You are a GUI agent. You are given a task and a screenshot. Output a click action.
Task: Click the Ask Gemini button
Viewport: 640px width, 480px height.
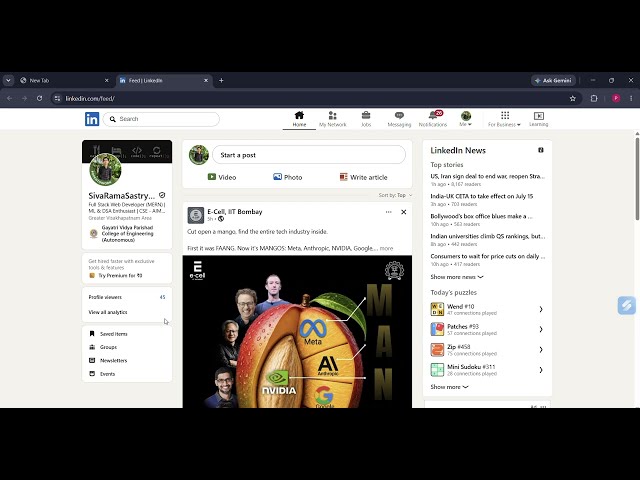pos(553,80)
